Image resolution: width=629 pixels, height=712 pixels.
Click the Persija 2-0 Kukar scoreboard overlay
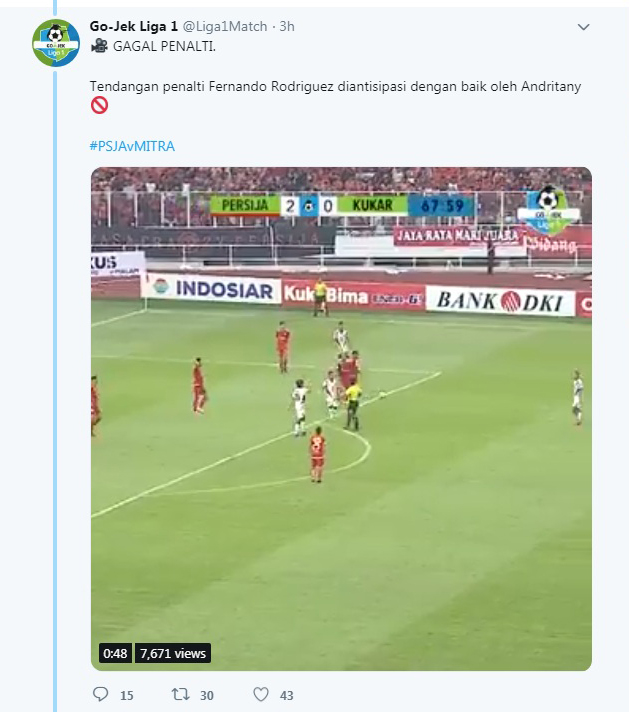[342, 206]
